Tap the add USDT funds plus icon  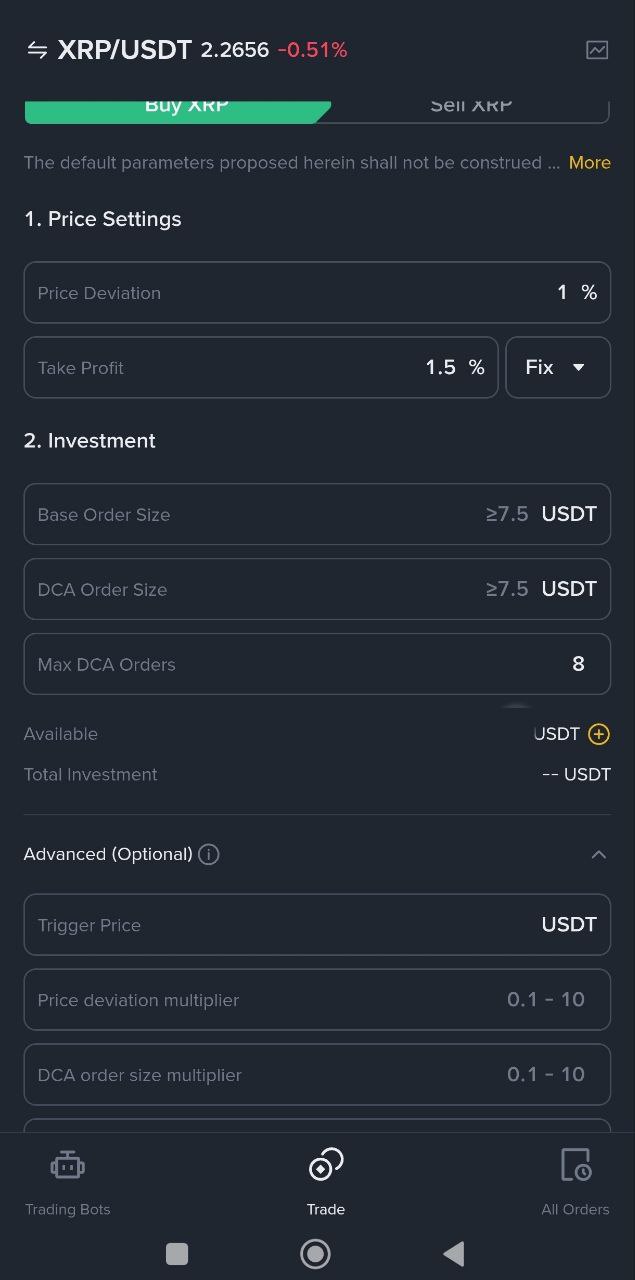(x=599, y=734)
